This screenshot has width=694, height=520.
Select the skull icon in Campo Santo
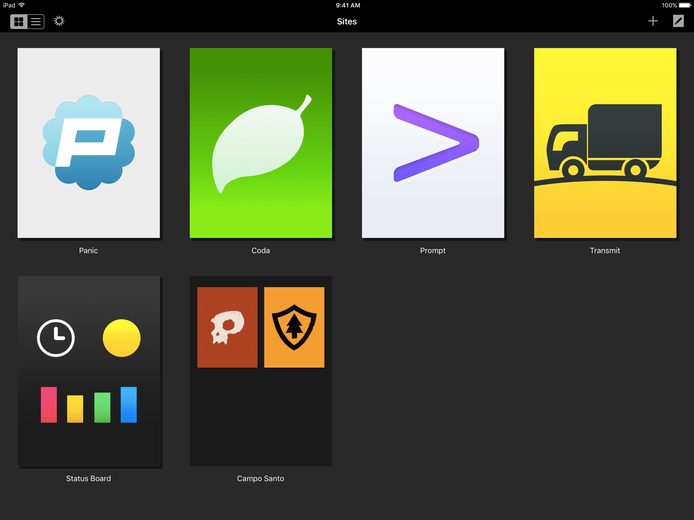pyautogui.click(x=227, y=327)
